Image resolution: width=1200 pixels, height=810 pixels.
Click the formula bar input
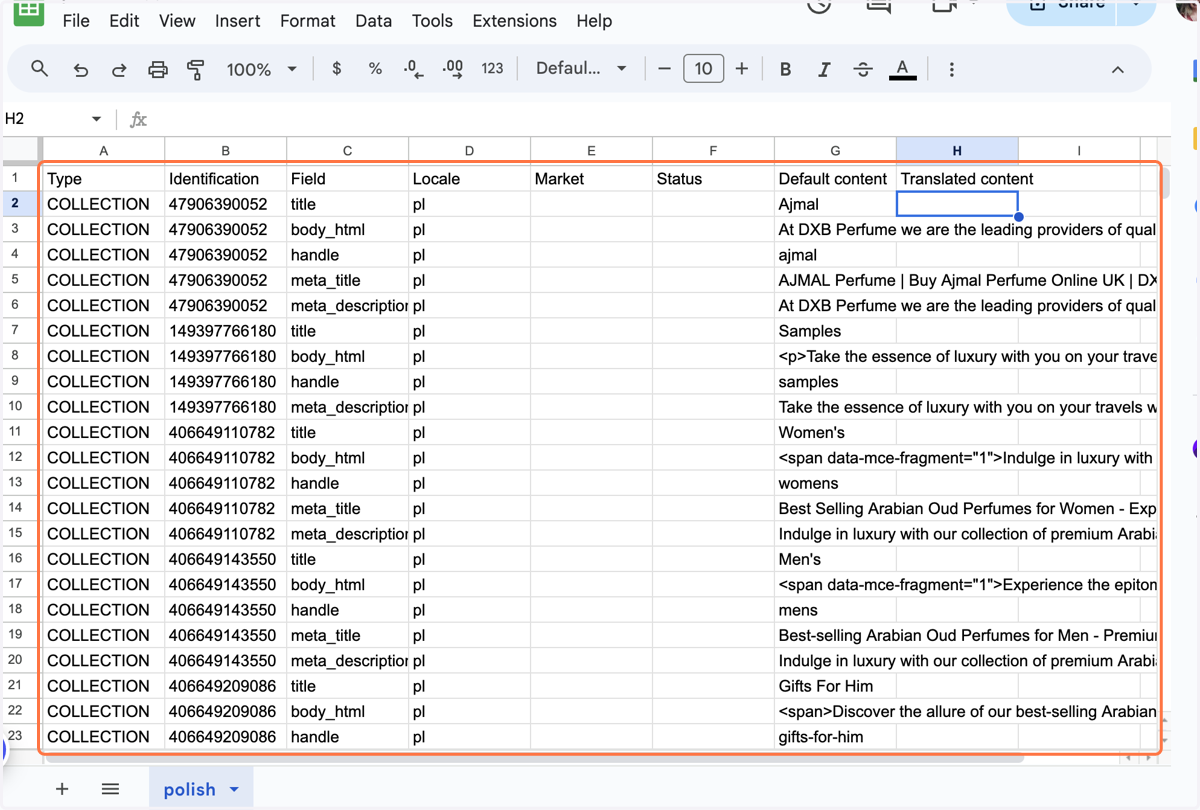pos(660,119)
